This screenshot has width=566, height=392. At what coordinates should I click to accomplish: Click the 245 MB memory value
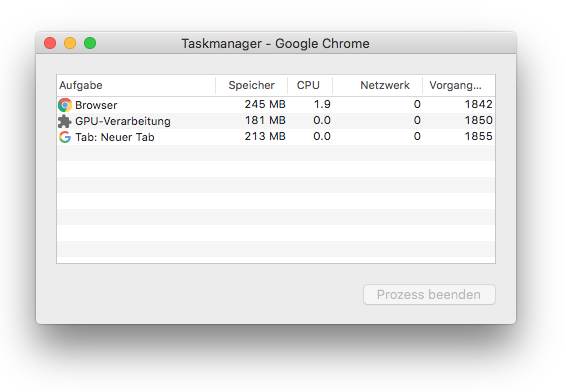tap(265, 104)
